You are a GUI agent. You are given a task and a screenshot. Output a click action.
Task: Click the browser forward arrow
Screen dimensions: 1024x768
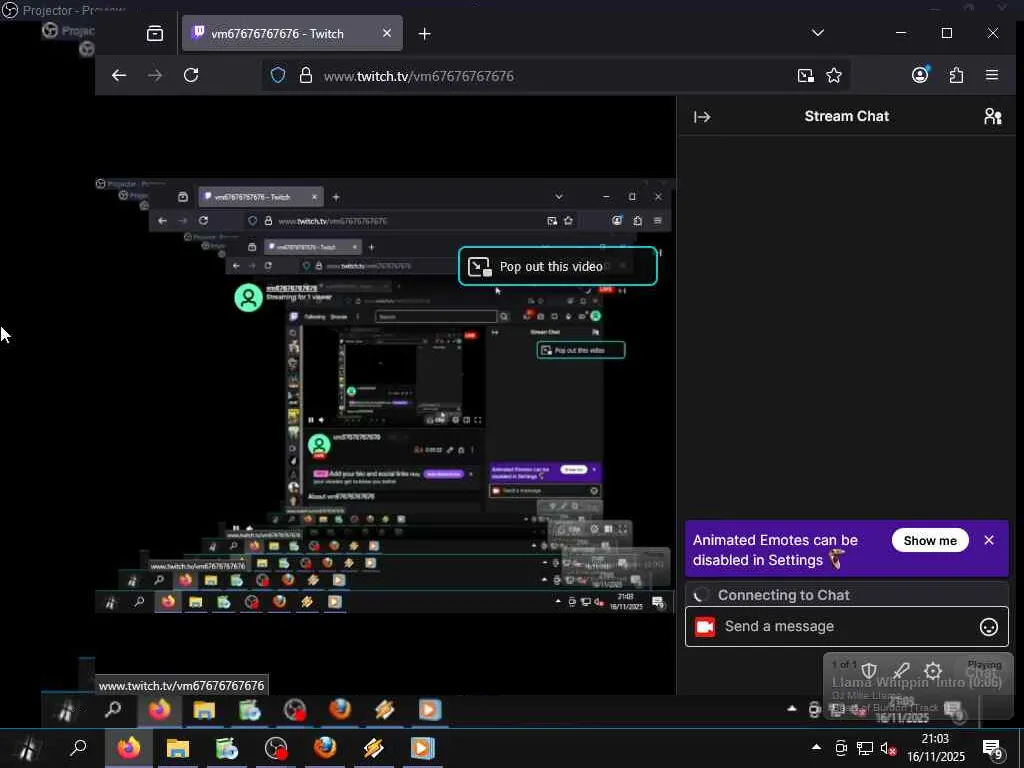(155, 76)
